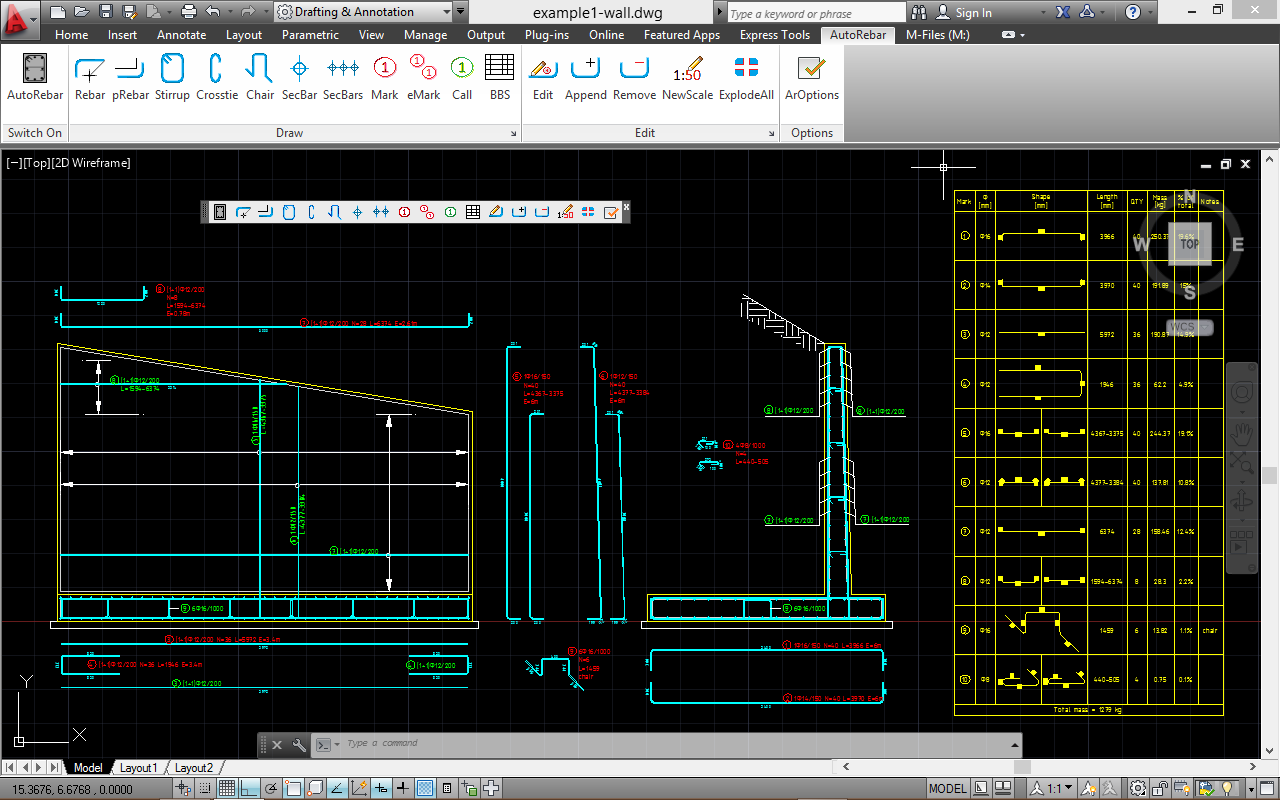Click the Crosstie rebar tool

[x=217, y=78]
